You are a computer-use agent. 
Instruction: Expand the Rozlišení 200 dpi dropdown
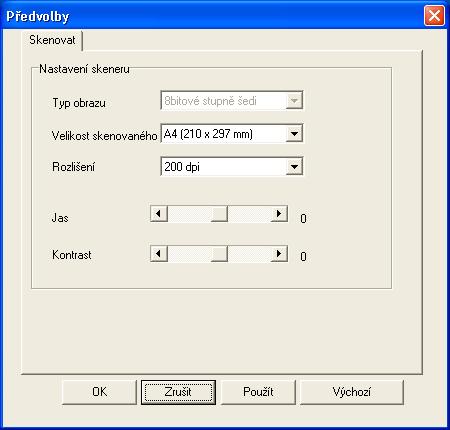point(232,166)
